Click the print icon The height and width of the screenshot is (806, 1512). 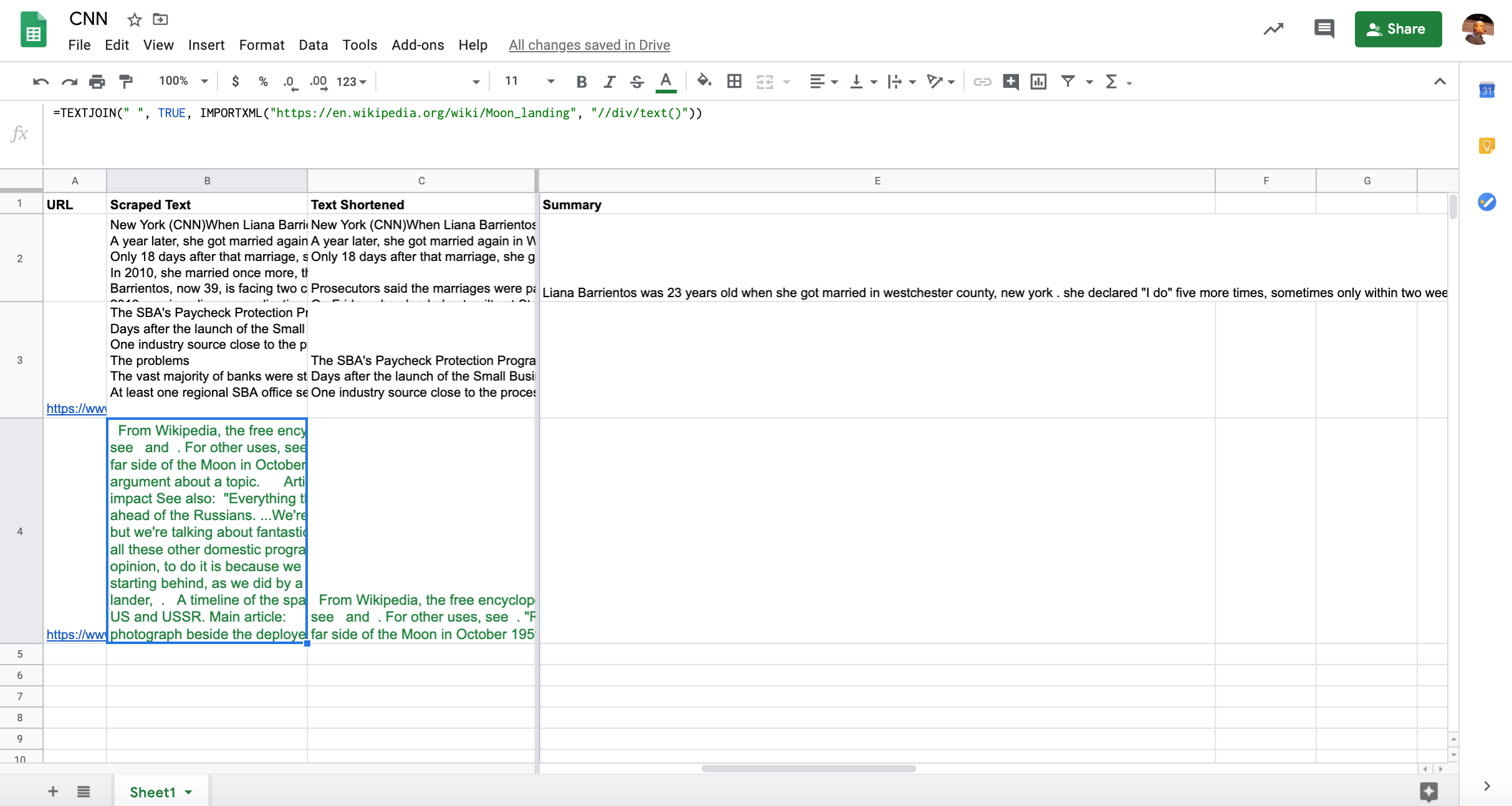point(97,82)
